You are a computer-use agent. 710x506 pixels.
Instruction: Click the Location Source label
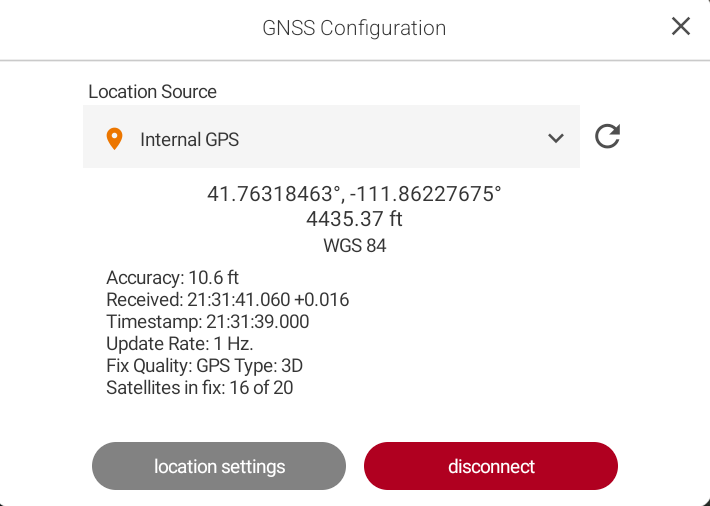click(x=152, y=92)
